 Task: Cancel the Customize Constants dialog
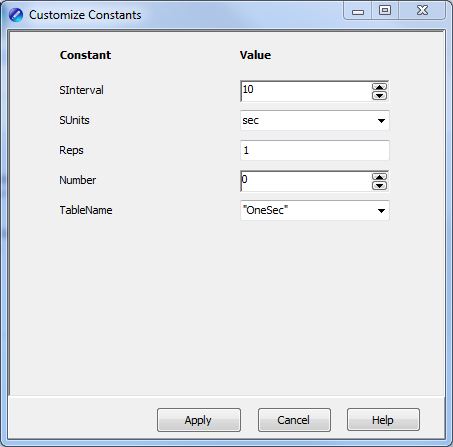tap(294, 420)
